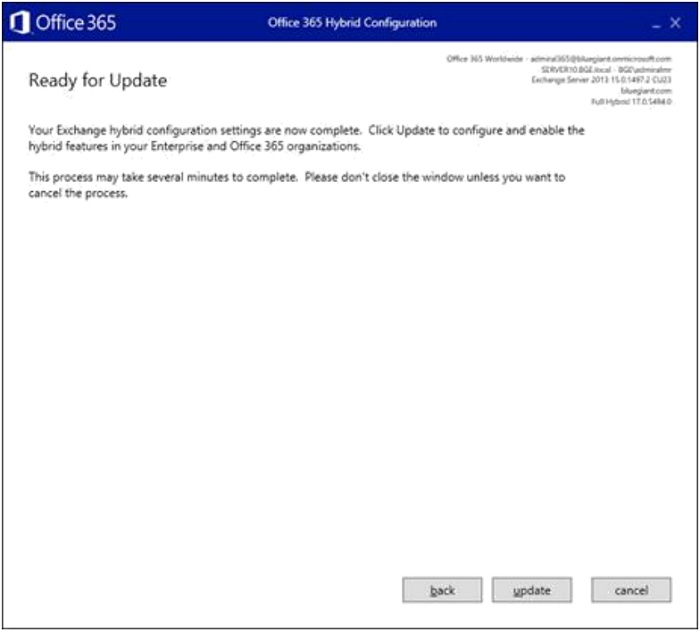Go back with the back button
This screenshot has height=632, width=700.
[x=442, y=590]
